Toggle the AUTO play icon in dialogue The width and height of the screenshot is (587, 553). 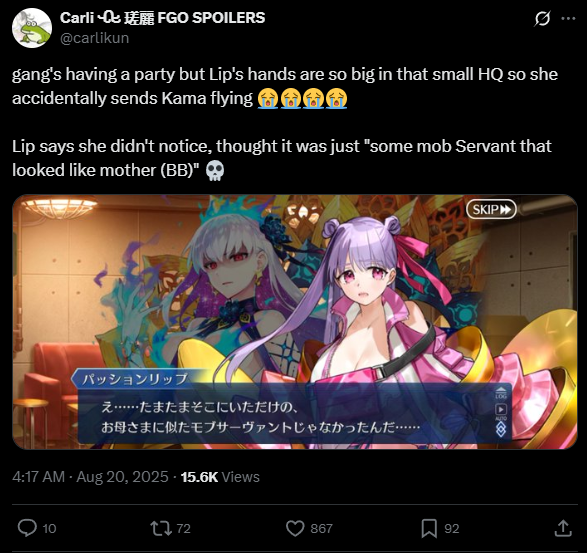click(501, 410)
